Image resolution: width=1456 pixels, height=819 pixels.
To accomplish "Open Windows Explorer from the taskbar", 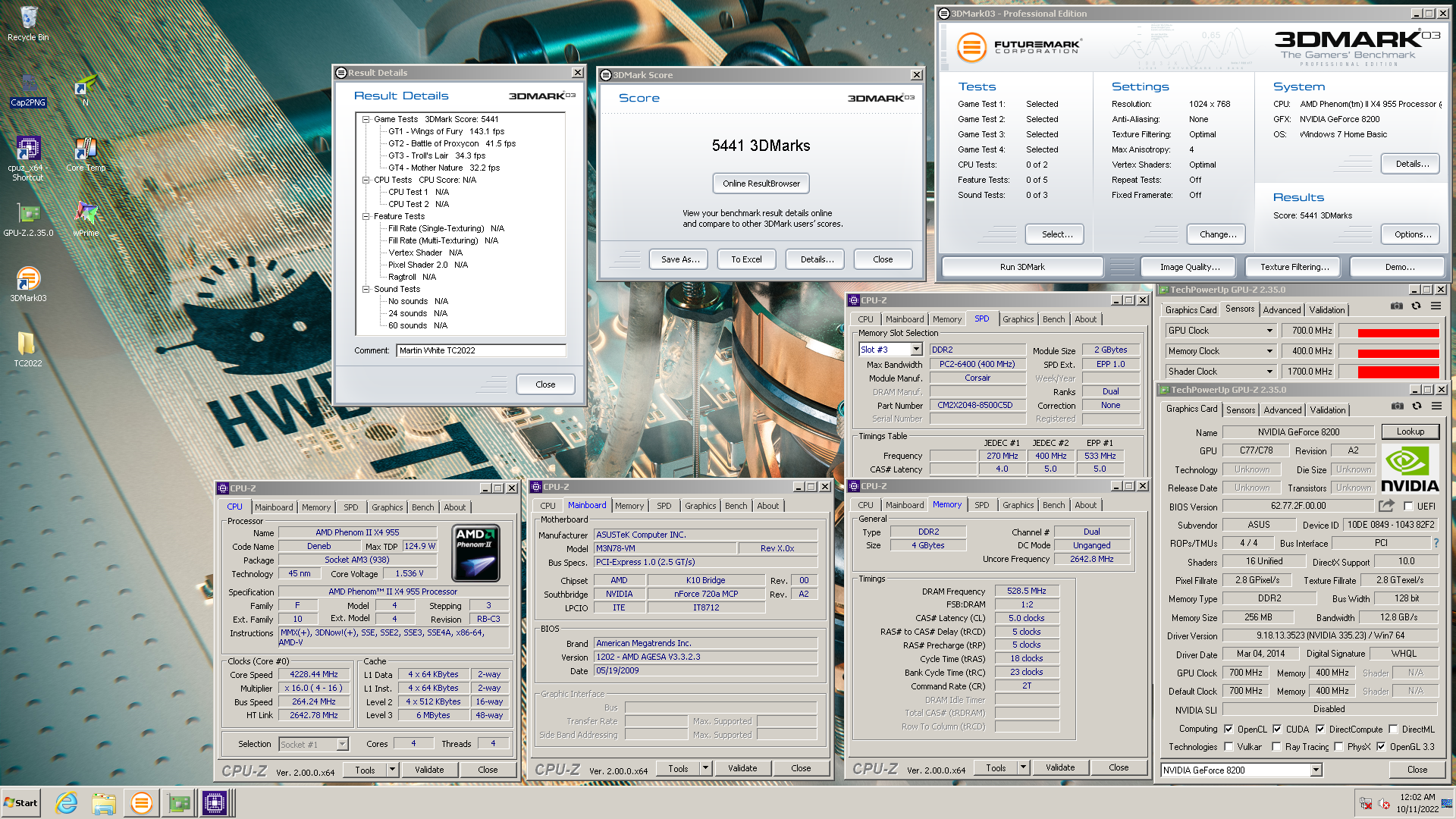I will point(104,803).
